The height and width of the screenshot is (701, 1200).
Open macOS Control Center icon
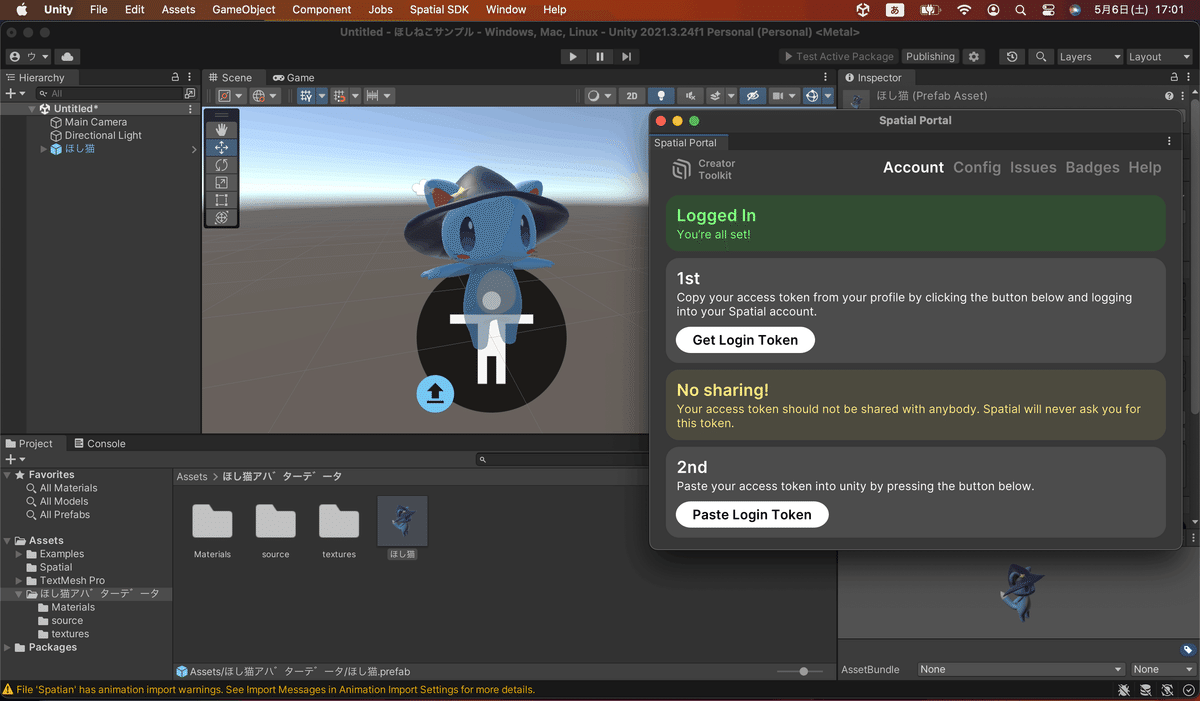pos(1047,9)
